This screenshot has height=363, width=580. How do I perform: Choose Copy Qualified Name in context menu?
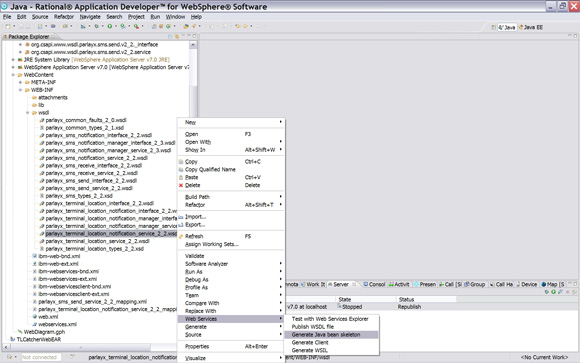231,169
